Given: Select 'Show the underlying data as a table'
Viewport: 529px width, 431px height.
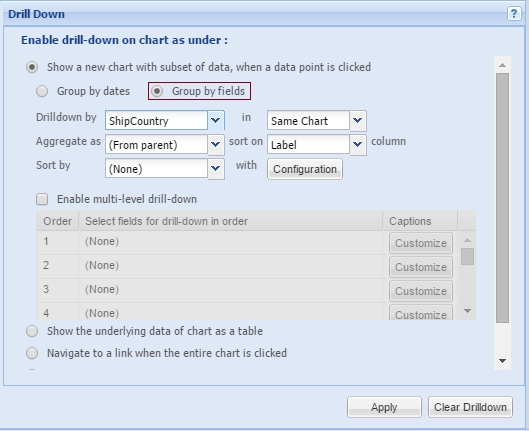Looking at the screenshot, I should coord(32,331).
